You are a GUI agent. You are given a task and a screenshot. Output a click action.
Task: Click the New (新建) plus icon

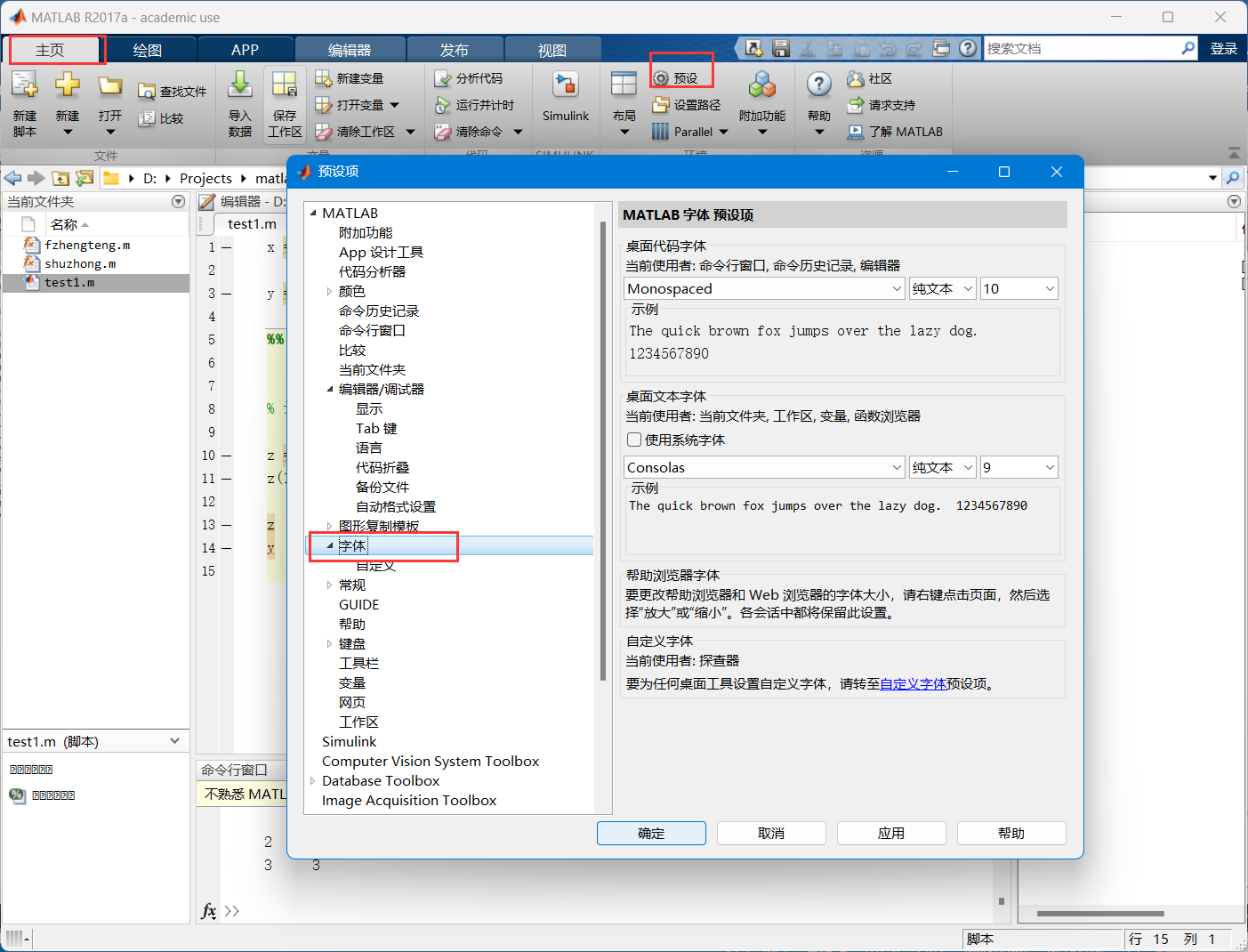[68, 85]
